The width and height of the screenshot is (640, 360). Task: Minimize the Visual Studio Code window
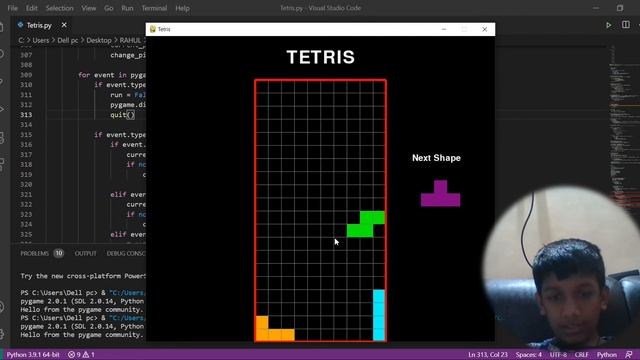click(596, 8)
